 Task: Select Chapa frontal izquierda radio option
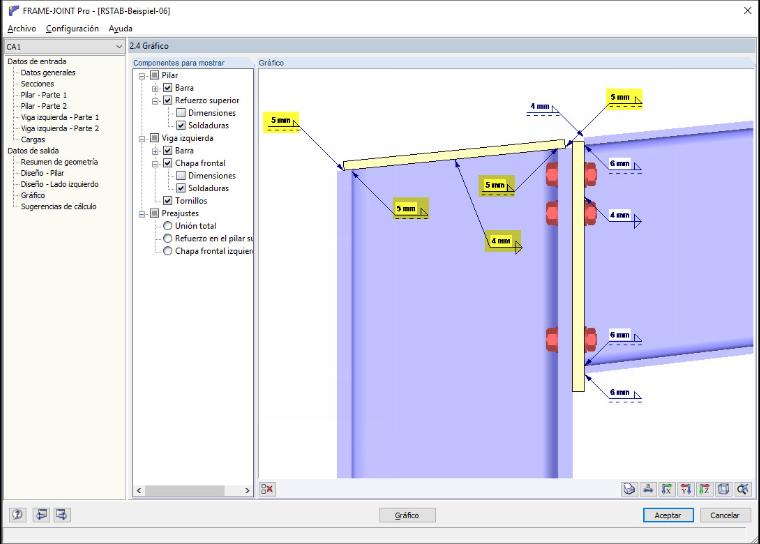point(168,251)
